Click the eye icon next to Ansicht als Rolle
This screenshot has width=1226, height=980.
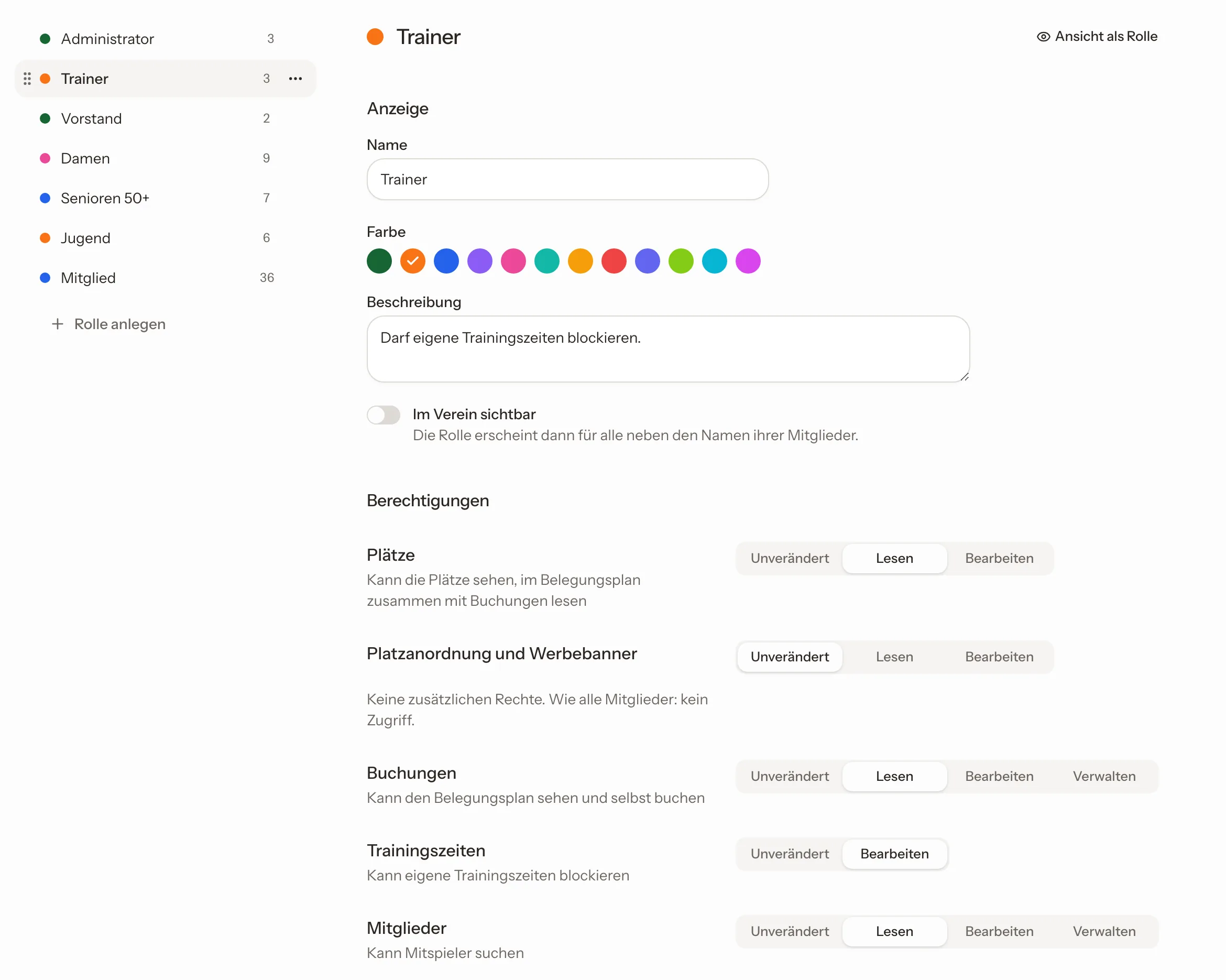pos(1043,36)
